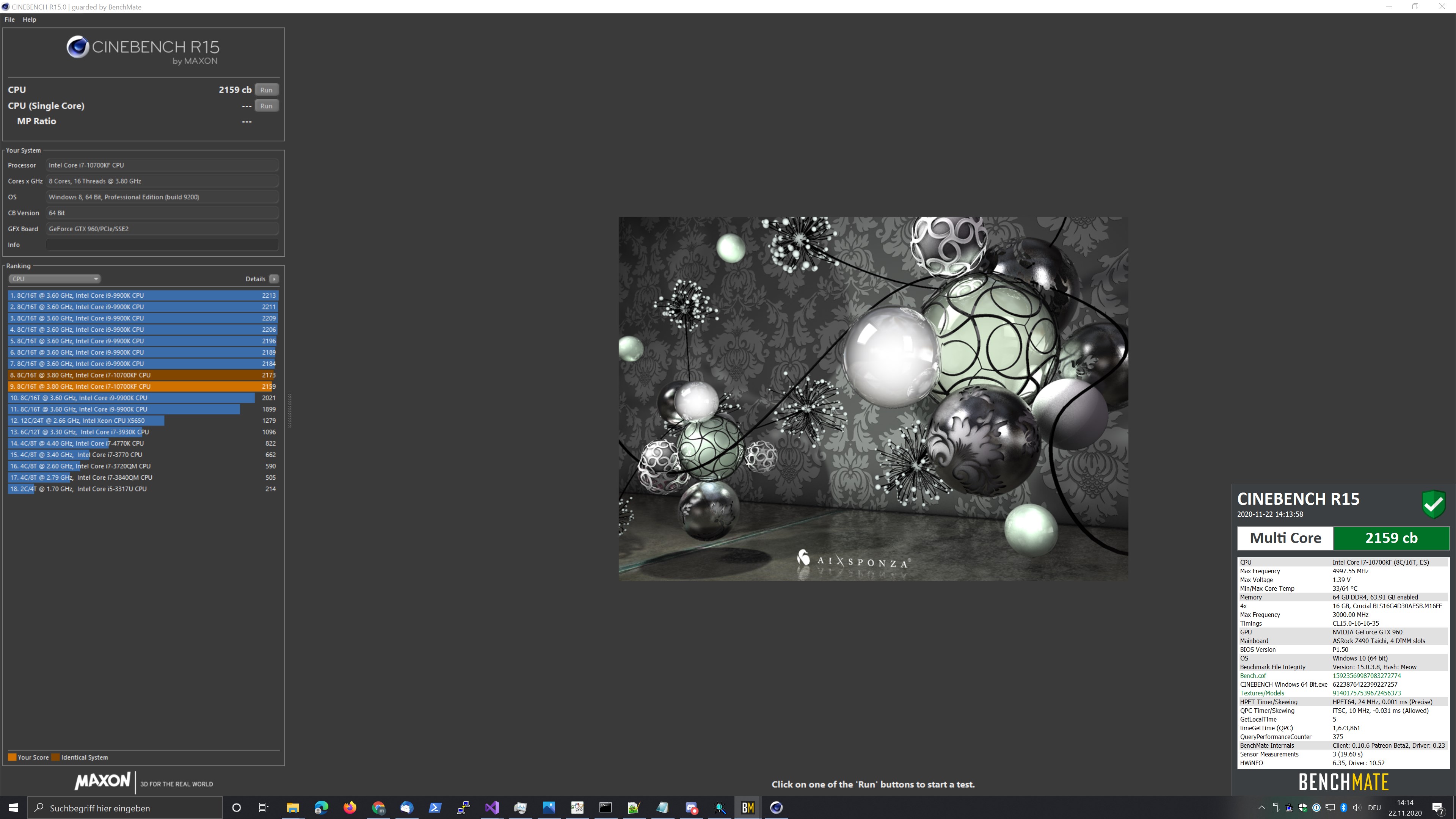Switch to Cinebench taskbar app
Screen dimensions: 1456x819
click(x=776, y=808)
